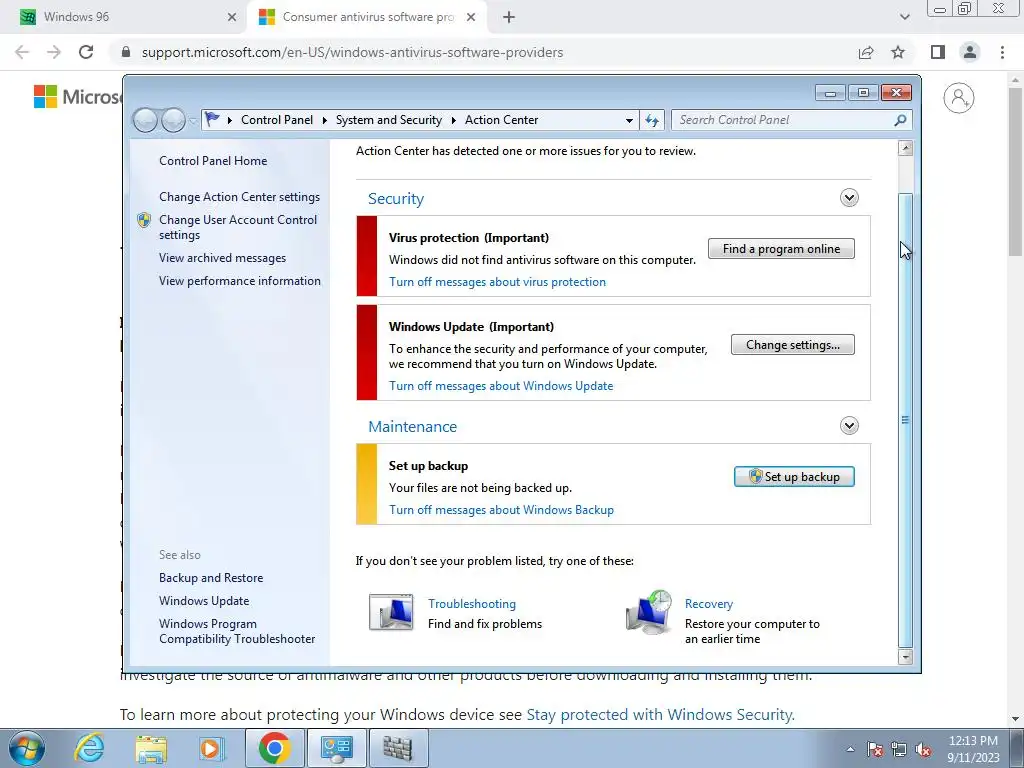The width and height of the screenshot is (1024, 768).
Task: Click the Microsoft account sign-in avatar
Action: (x=959, y=98)
